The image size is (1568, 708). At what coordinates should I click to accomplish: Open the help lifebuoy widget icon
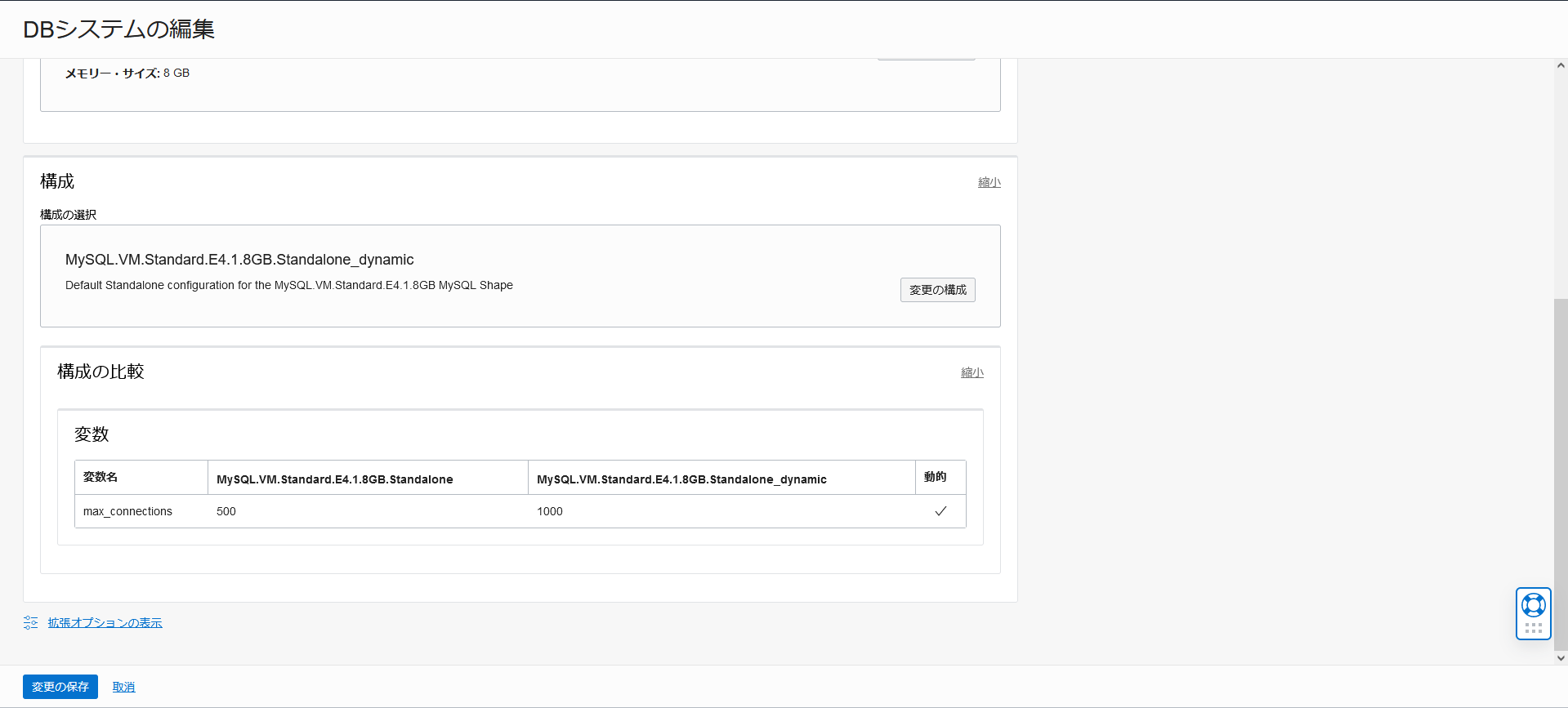(x=1533, y=605)
